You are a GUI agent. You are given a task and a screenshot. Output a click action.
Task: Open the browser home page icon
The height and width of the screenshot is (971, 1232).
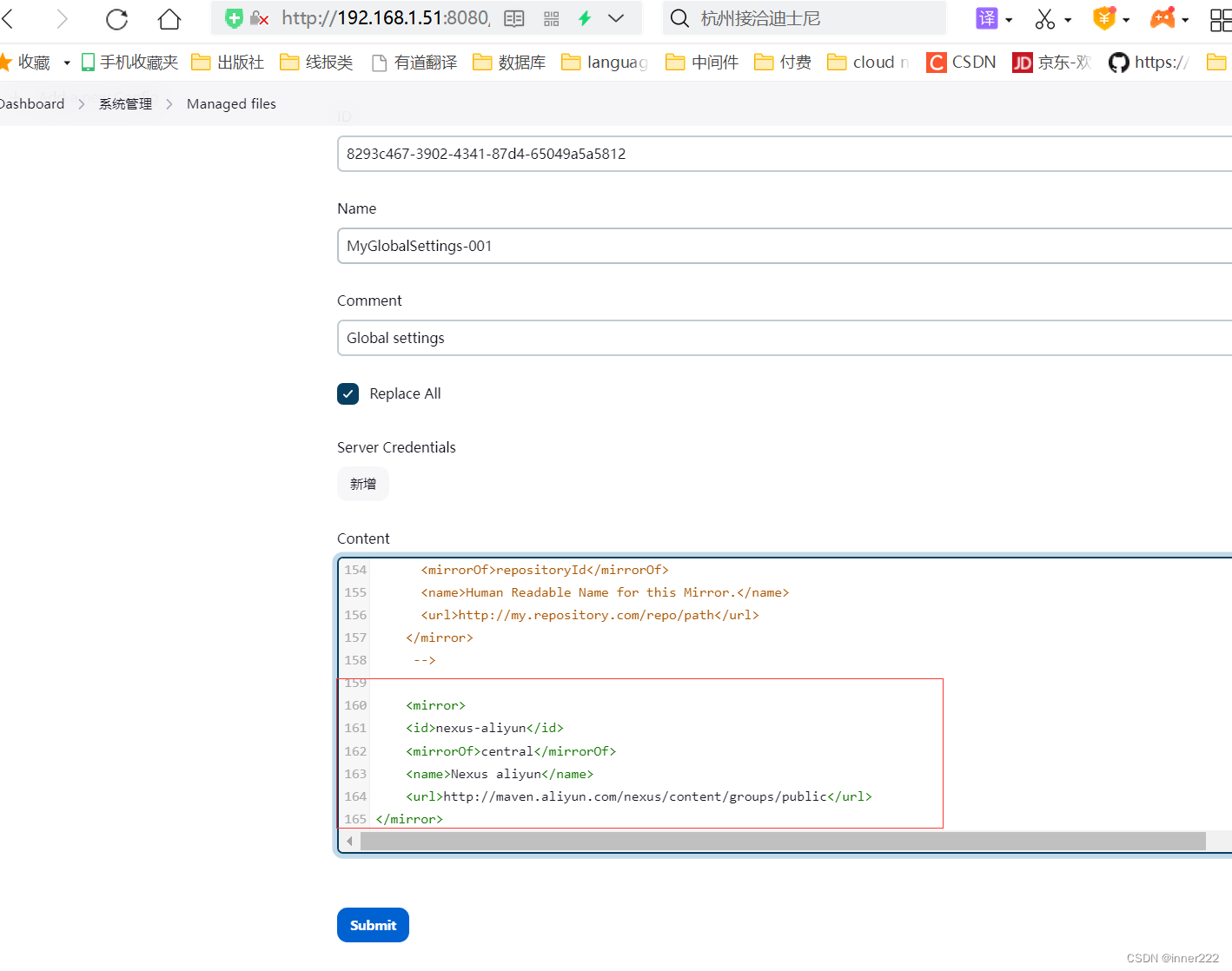(169, 18)
